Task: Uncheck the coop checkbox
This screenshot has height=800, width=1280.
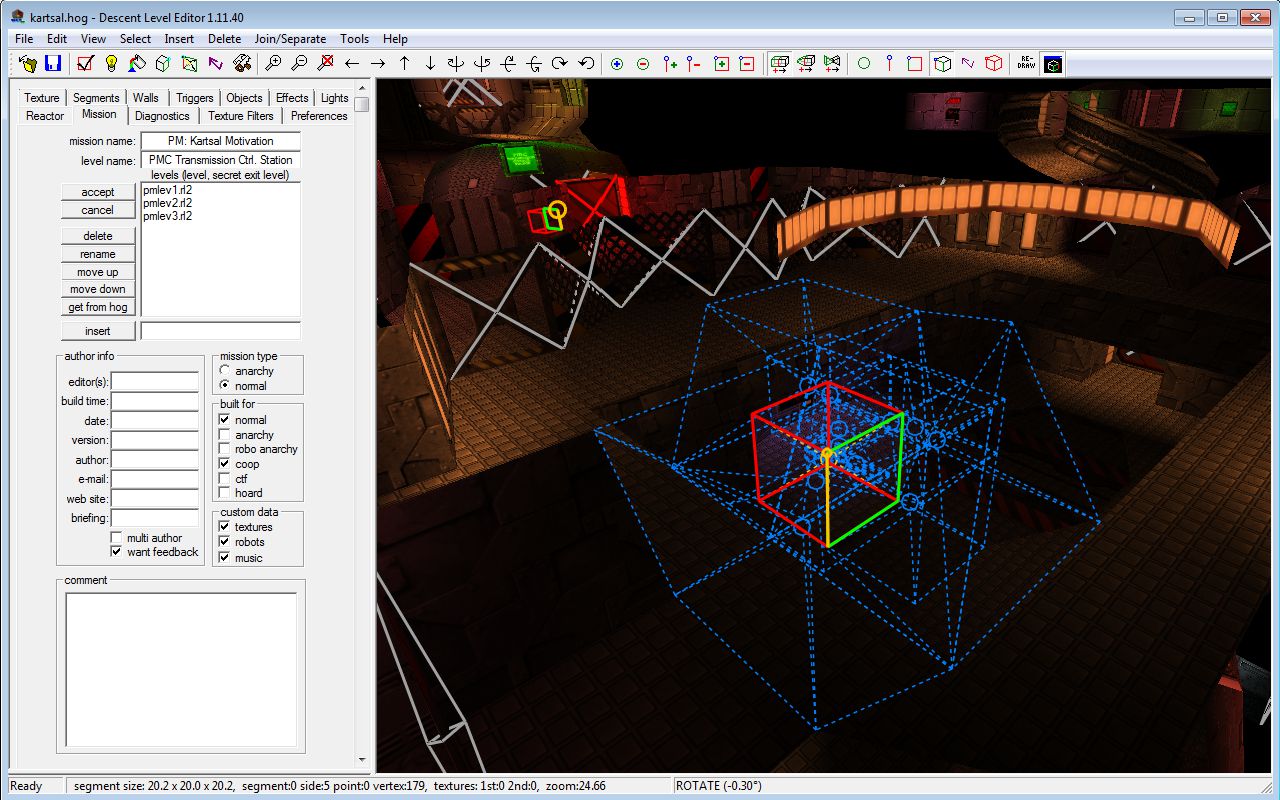Action: click(225, 464)
